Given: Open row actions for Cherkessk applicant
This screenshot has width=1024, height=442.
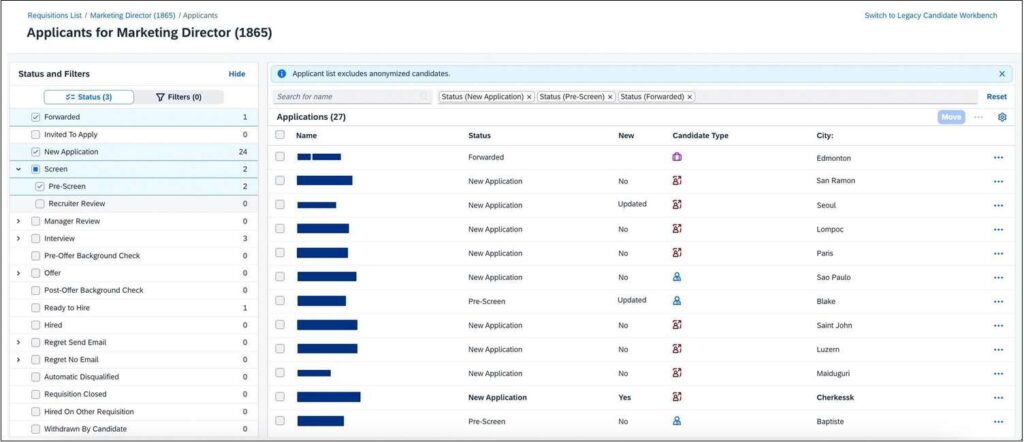Looking at the screenshot, I should 998,398.
